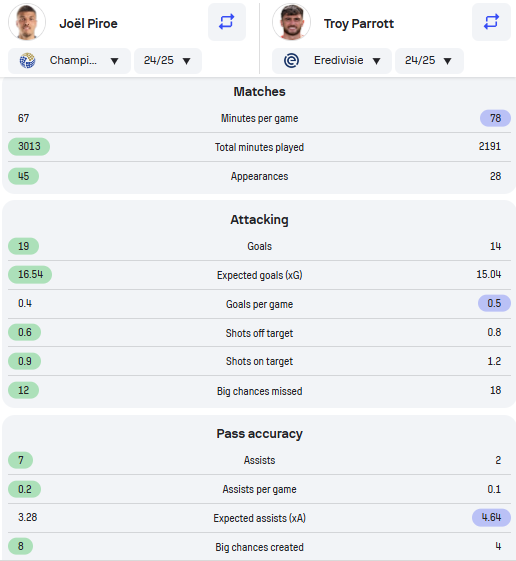Expand Parrott's 24/25 season selector

(429, 61)
